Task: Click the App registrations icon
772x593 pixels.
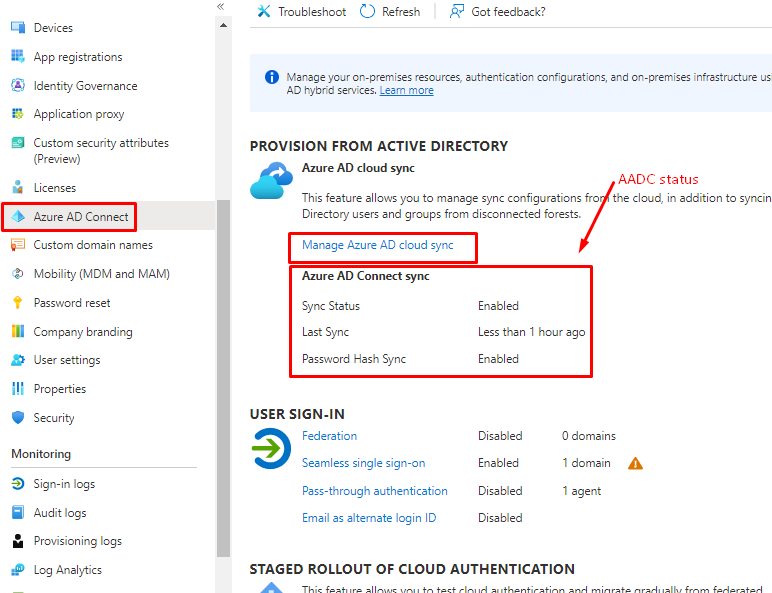Action: [x=17, y=57]
